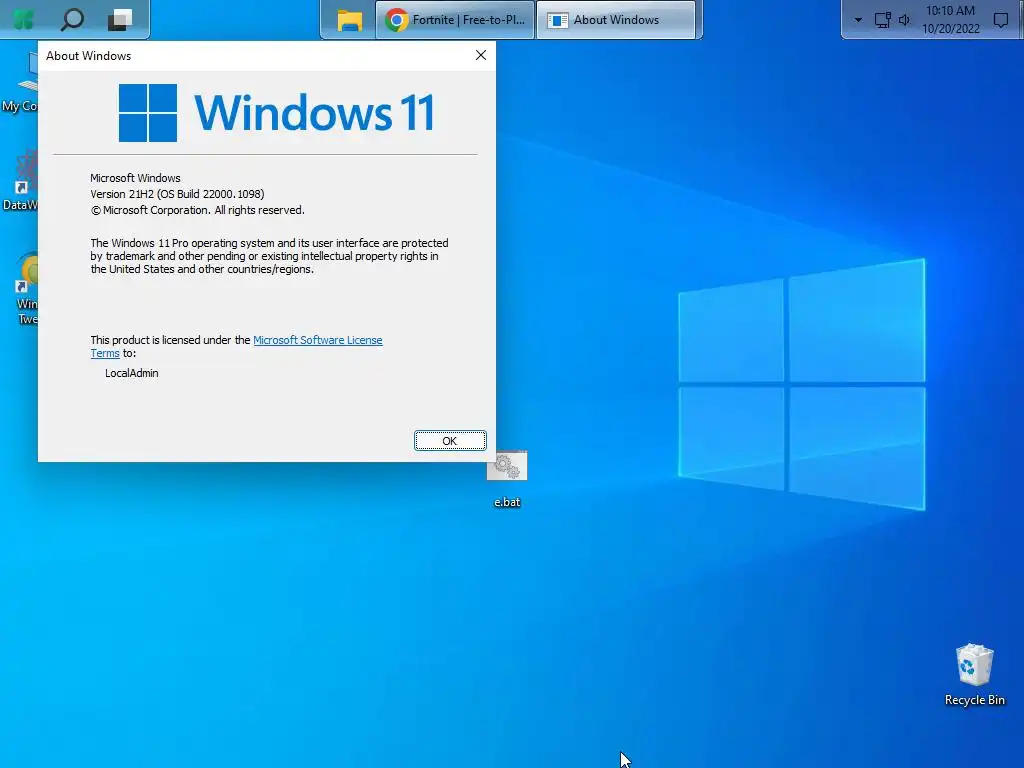Viewport: 1024px width, 768px height.
Task: Launch File Explorer from taskbar
Action: point(349,20)
